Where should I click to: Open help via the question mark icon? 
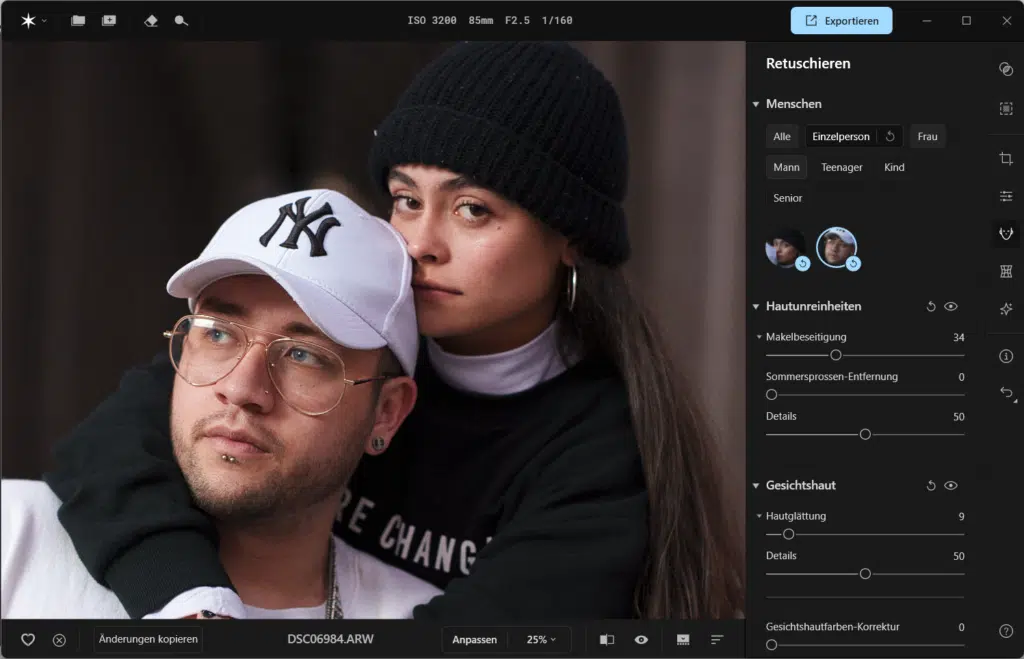1006,631
